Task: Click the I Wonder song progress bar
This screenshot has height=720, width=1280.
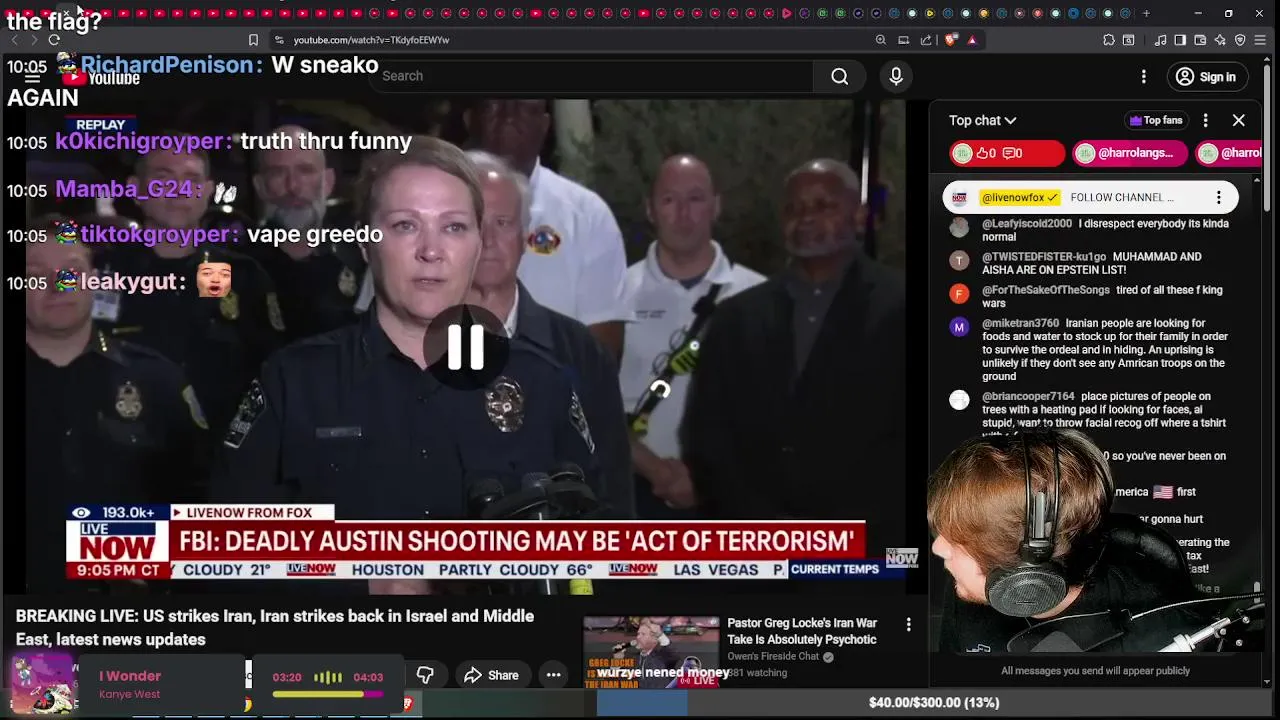Action: coord(327,694)
